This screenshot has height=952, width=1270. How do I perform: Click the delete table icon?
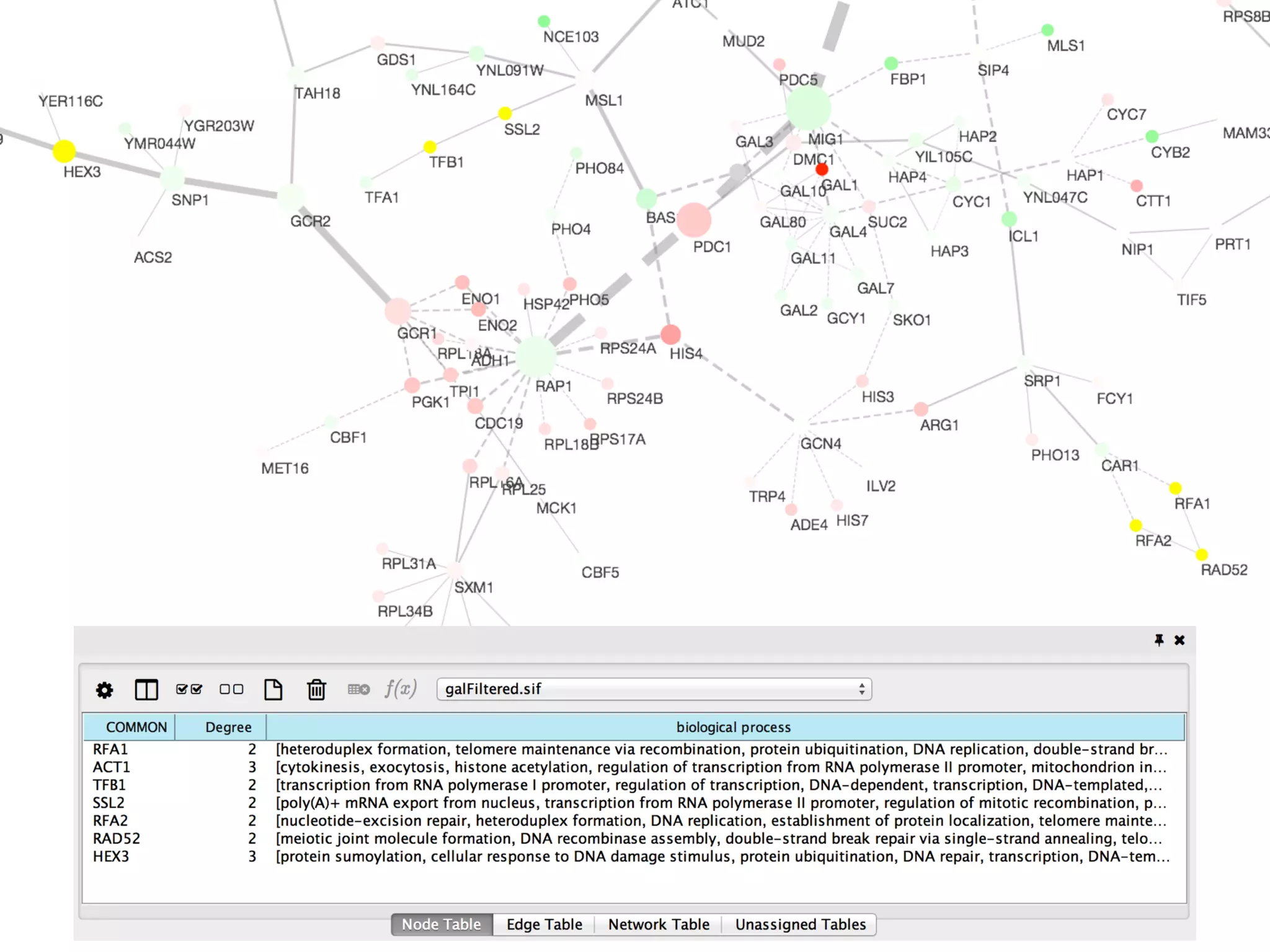coord(358,690)
